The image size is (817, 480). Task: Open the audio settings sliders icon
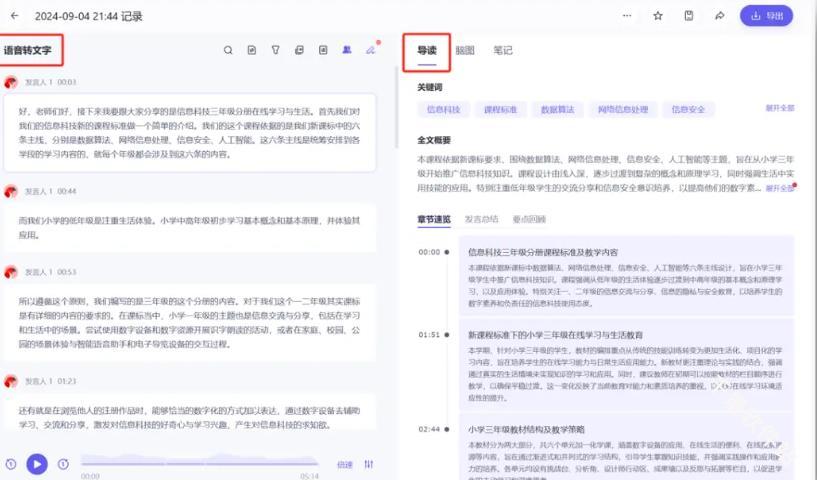click(369, 464)
